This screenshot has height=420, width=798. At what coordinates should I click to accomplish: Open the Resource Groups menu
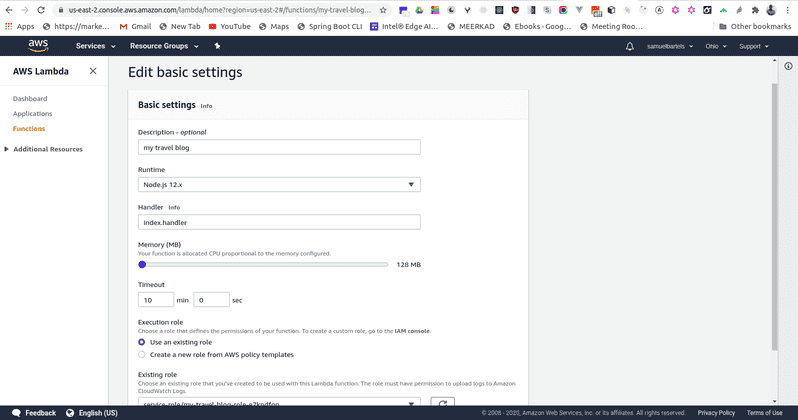click(164, 46)
